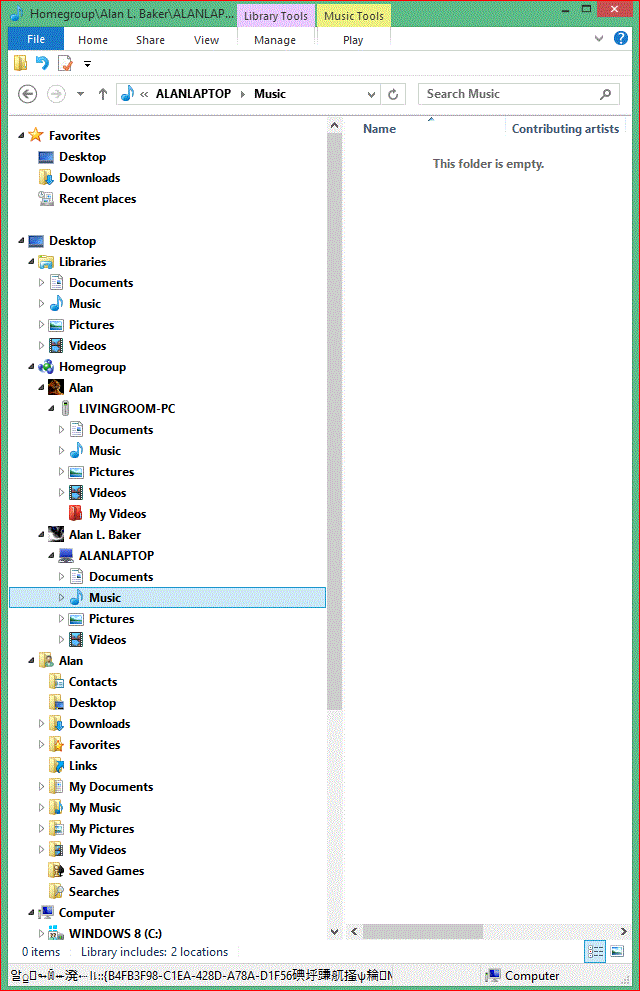640x991 pixels.
Task: Click the Links folder icon
Action: [x=56, y=765]
